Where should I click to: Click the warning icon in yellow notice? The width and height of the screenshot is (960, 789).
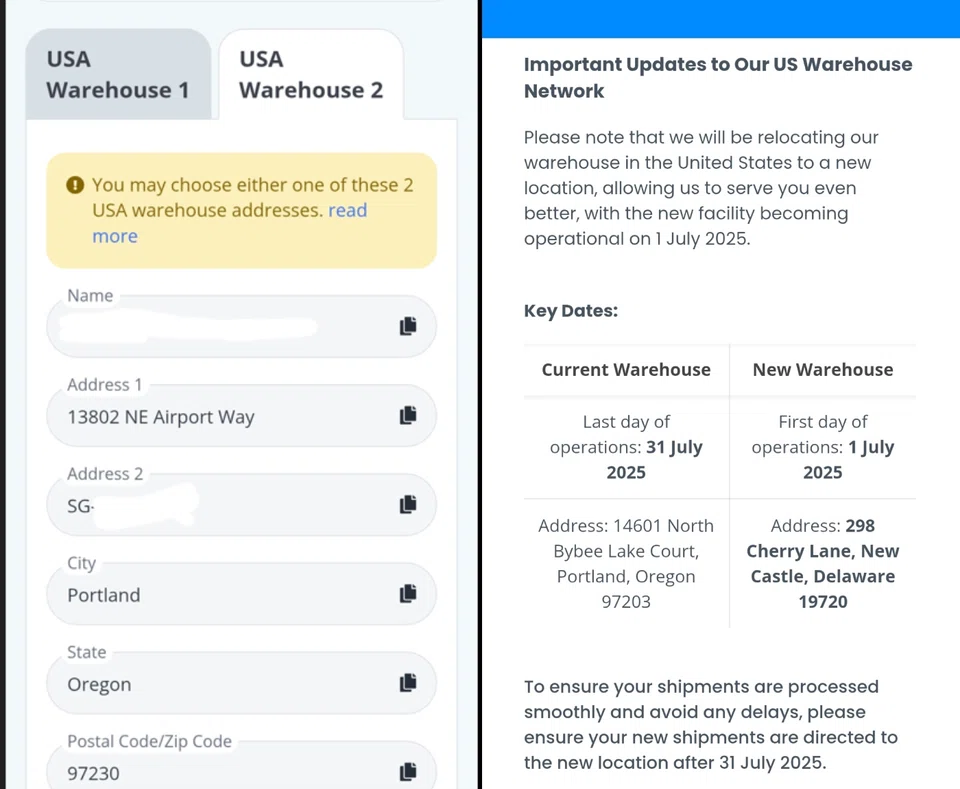pyautogui.click(x=75, y=186)
